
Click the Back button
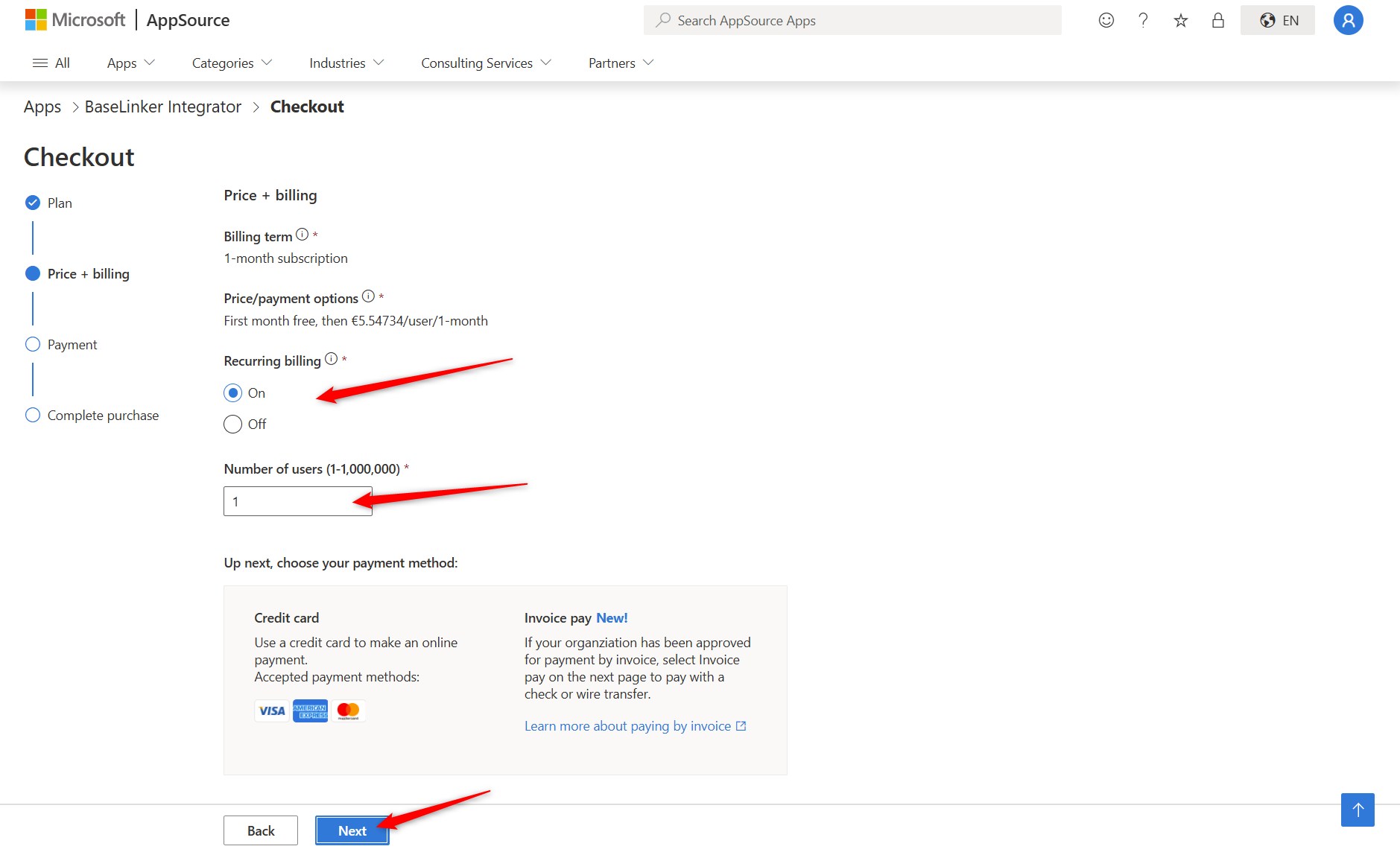[x=261, y=830]
